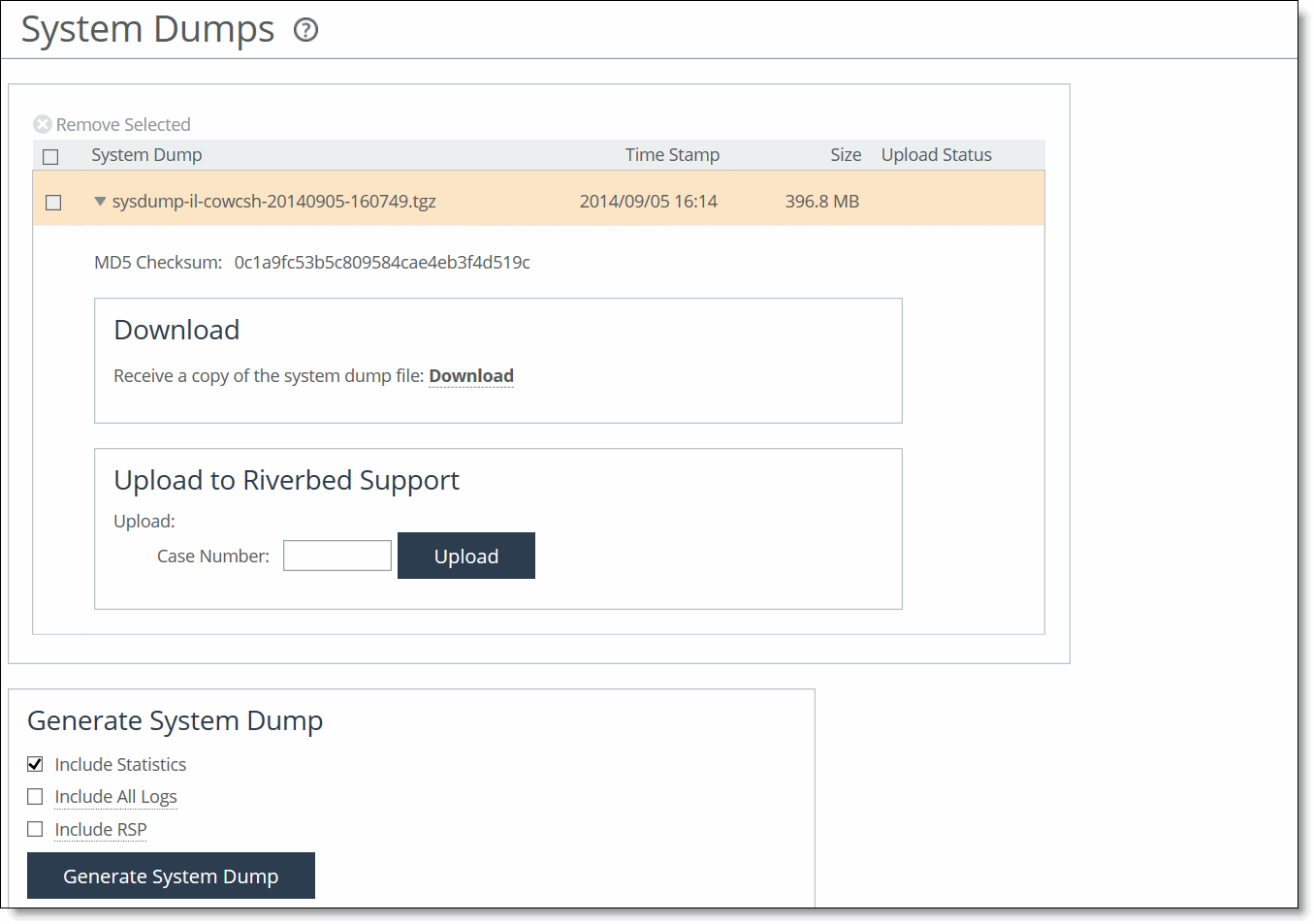Click the Remove Selected circular X icon
The image size is (1314, 924).
point(43,124)
